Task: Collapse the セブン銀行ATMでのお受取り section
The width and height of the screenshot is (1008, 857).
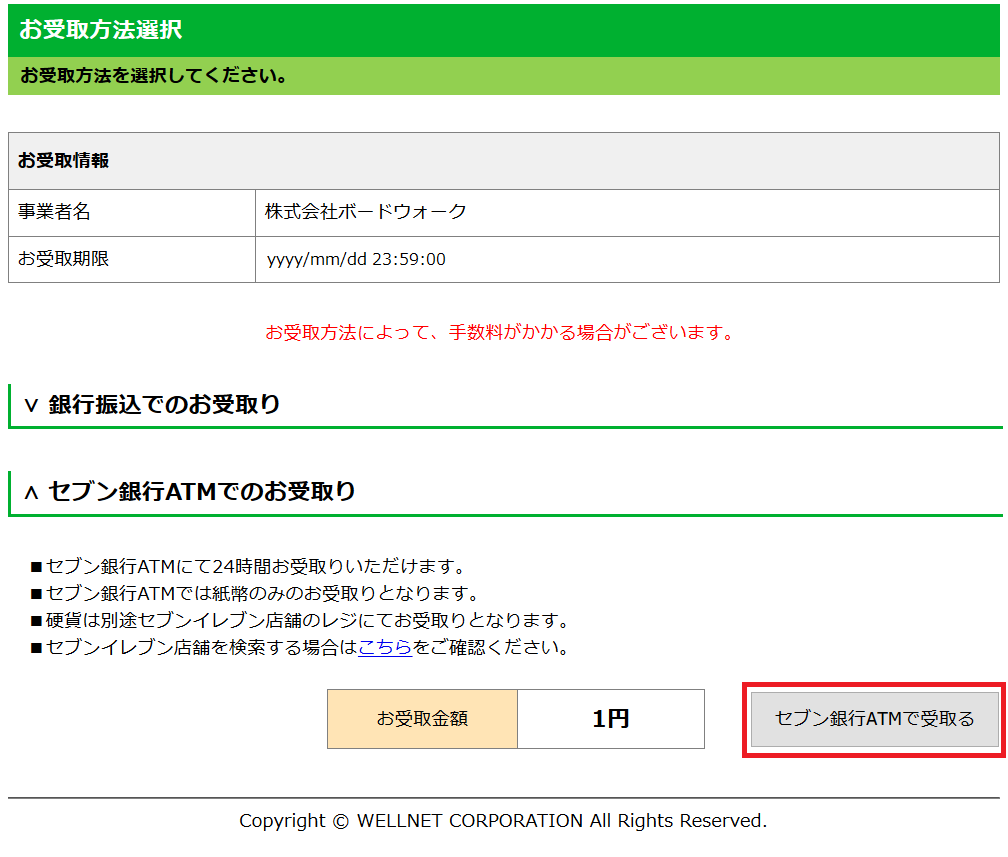Action: [x=202, y=492]
